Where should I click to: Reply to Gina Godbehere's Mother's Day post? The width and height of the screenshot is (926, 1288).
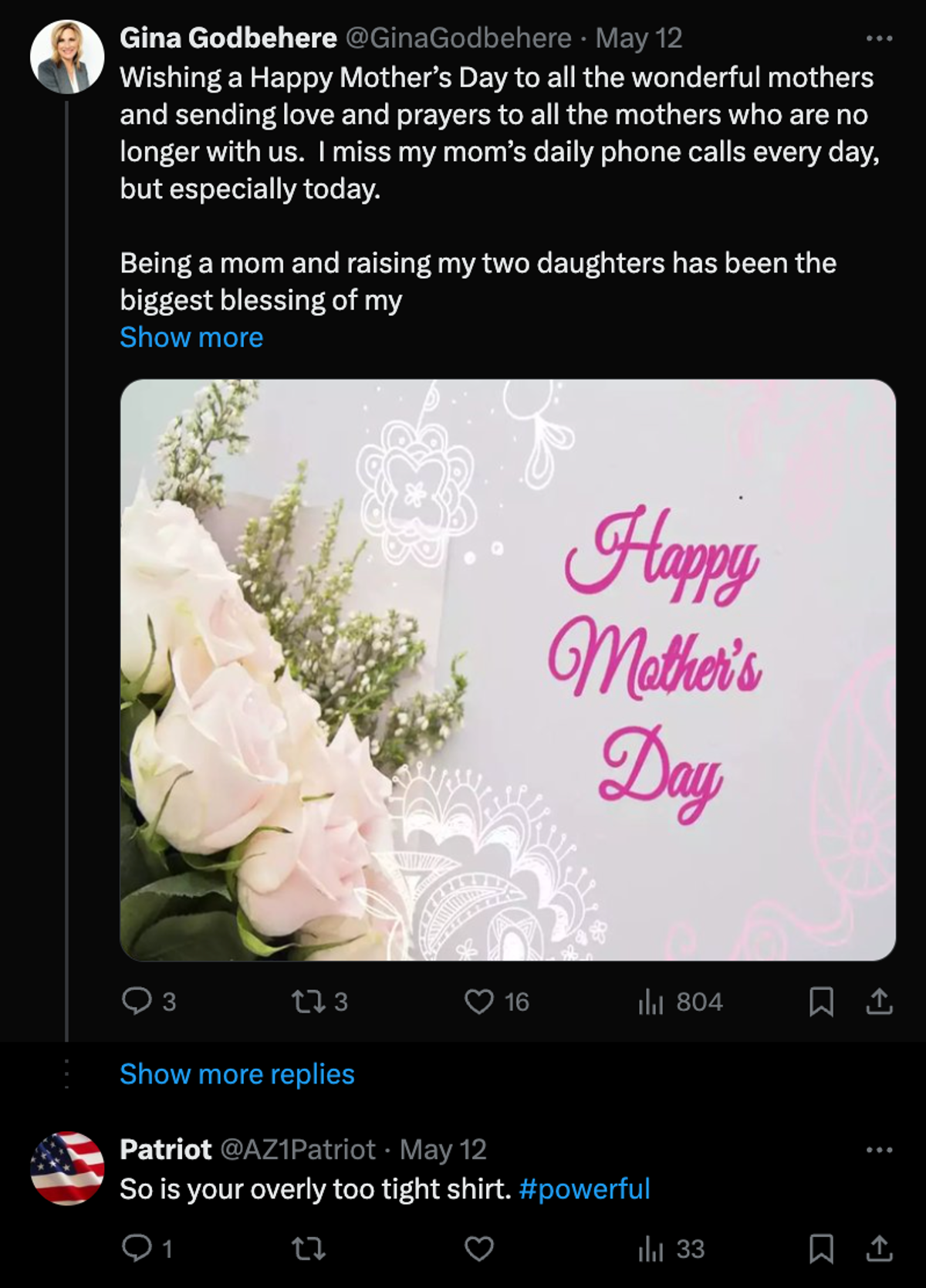pos(137,1002)
